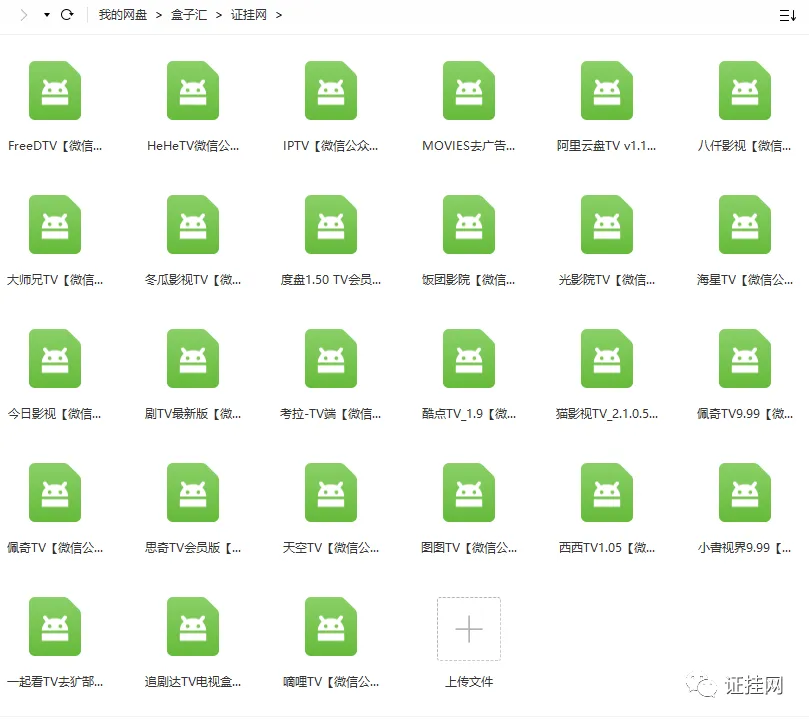Click the file name MOVIES去广告...
This screenshot has width=809, height=720.
pos(469,146)
